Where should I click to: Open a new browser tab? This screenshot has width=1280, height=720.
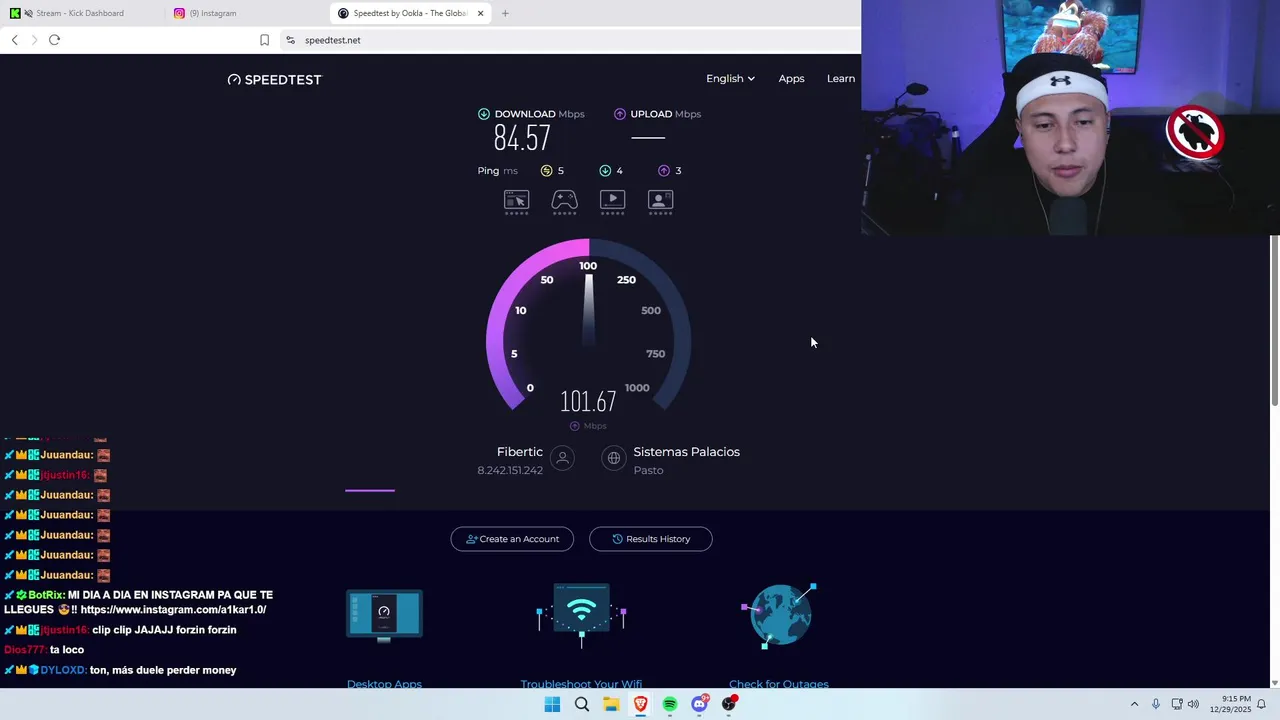505,13
